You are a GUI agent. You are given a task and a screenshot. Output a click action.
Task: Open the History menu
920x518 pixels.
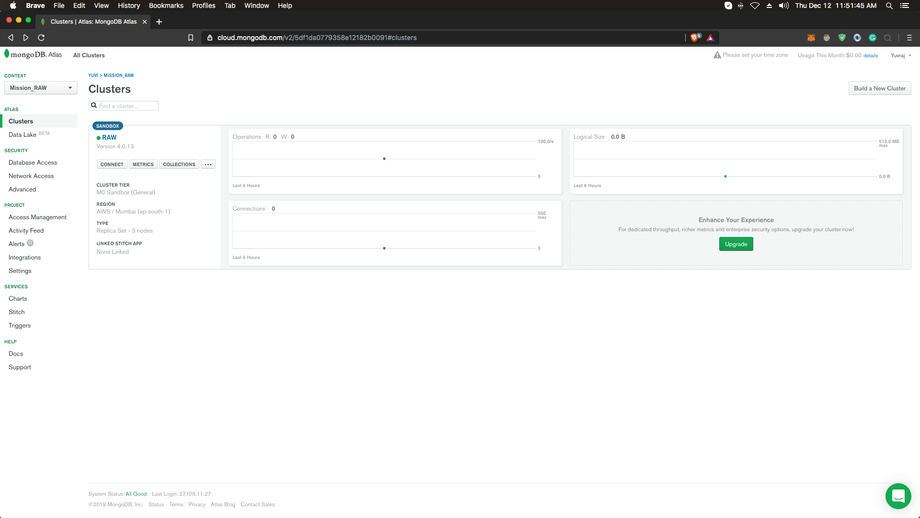point(128,5)
